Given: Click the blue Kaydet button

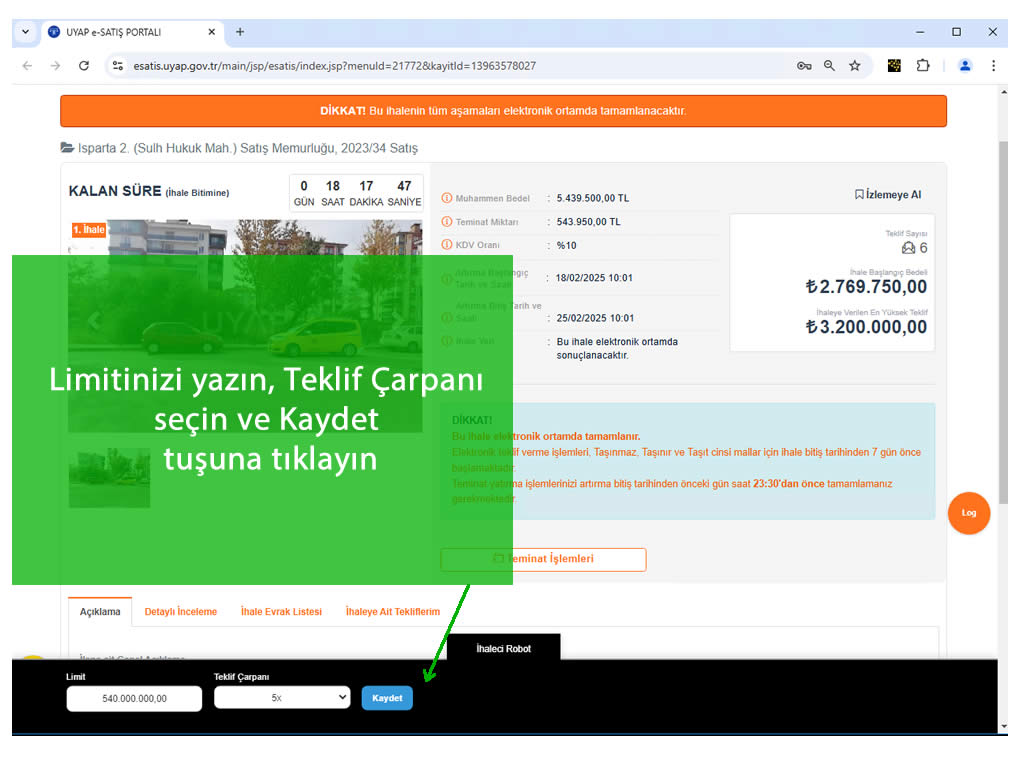Looking at the screenshot, I should coord(387,698).
